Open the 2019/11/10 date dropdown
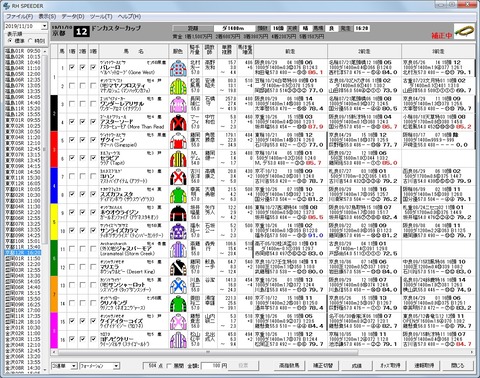The height and width of the screenshot is (378, 480). coord(44,26)
